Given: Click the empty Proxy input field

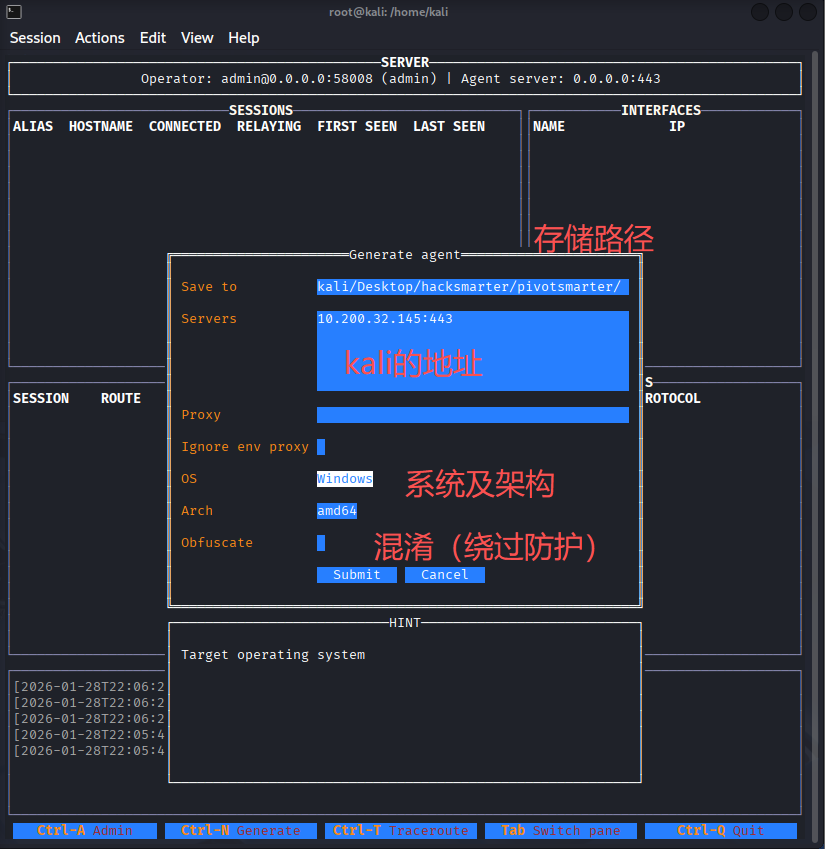Looking at the screenshot, I should pyautogui.click(x=472, y=415).
